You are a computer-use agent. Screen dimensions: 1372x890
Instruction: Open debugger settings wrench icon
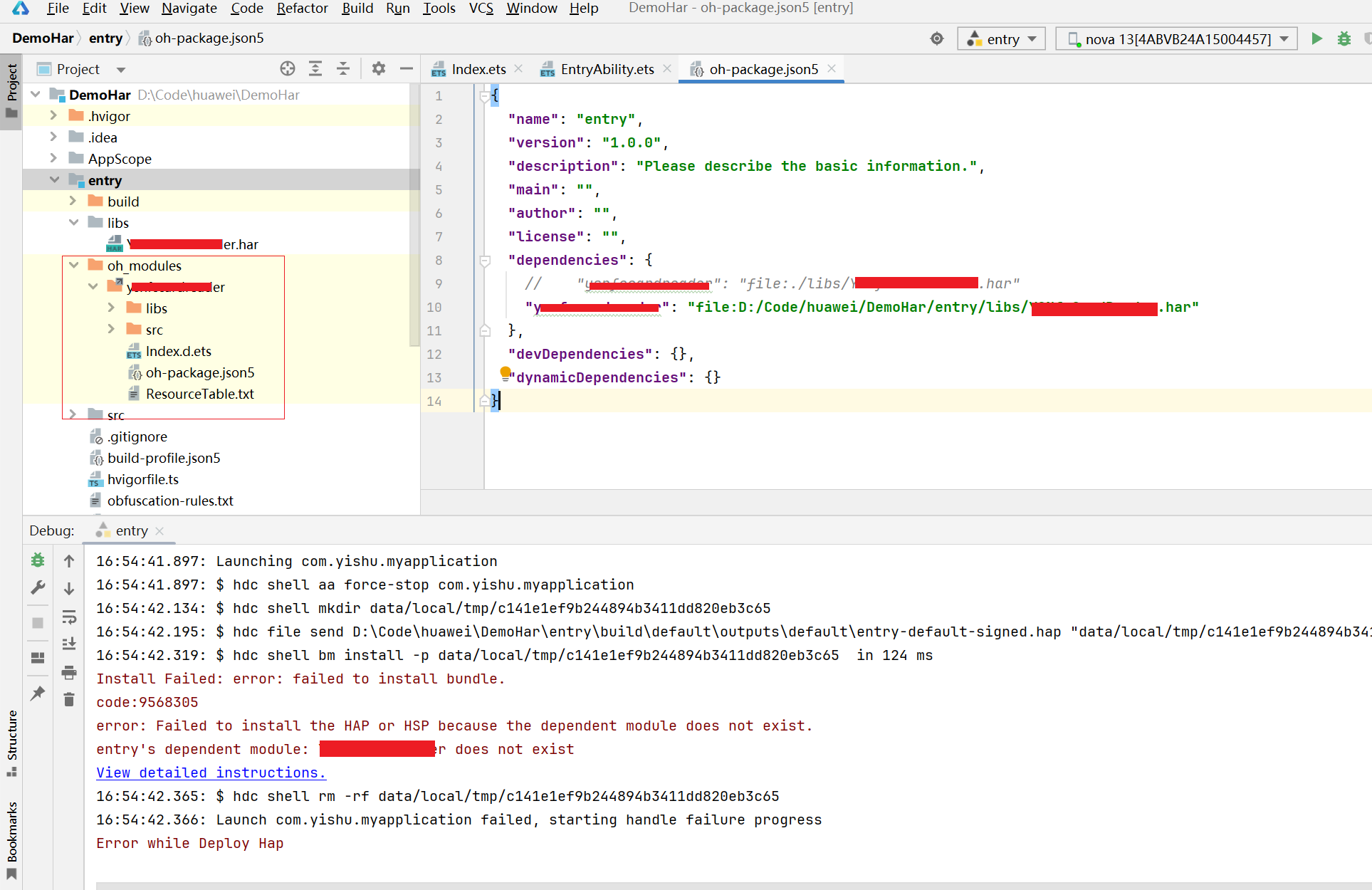(x=38, y=587)
